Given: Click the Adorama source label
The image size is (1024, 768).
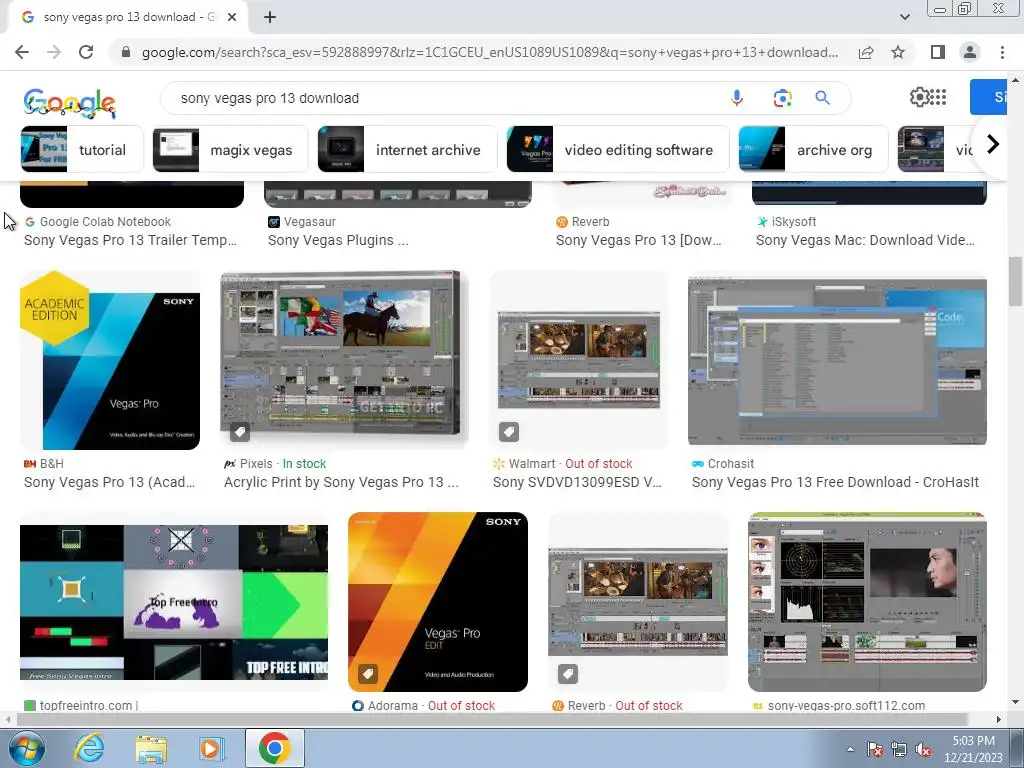Looking at the screenshot, I should click(392, 705).
